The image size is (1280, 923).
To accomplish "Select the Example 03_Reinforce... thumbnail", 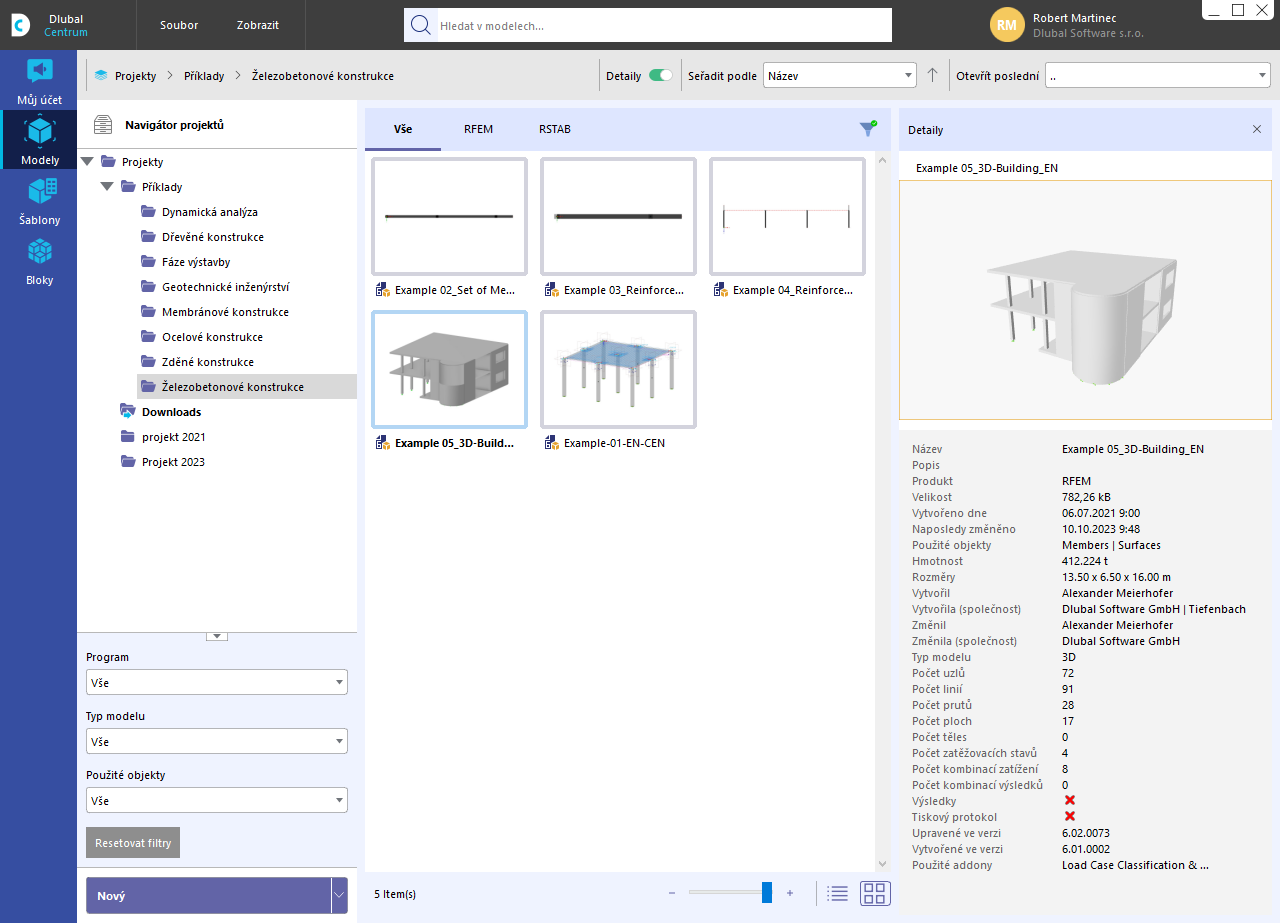I will coord(618,216).
